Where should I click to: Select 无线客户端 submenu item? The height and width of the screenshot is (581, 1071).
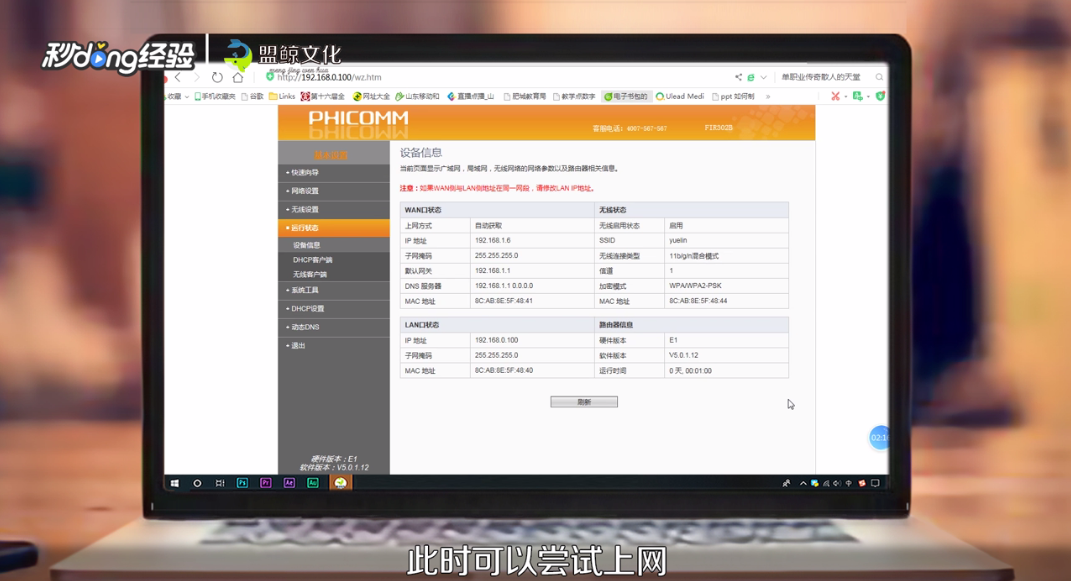(309, 274)
